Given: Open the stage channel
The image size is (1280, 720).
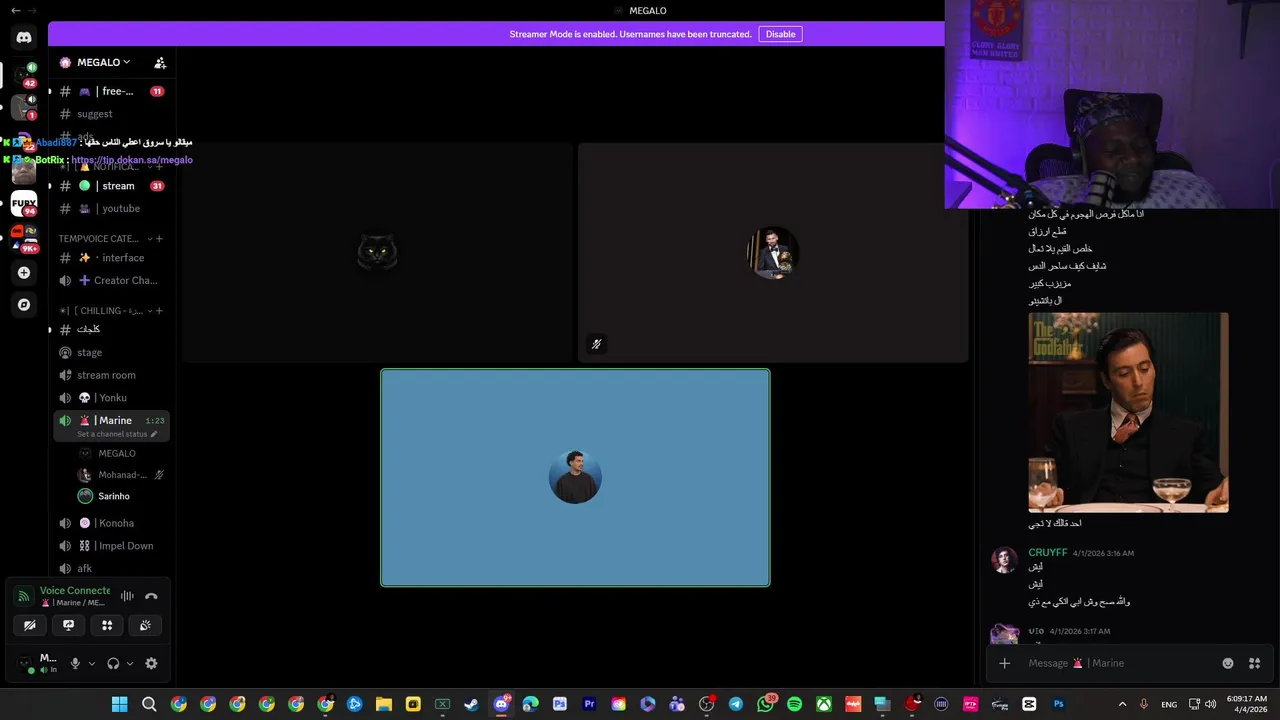Looking at the screenshot, I should 111,352.
